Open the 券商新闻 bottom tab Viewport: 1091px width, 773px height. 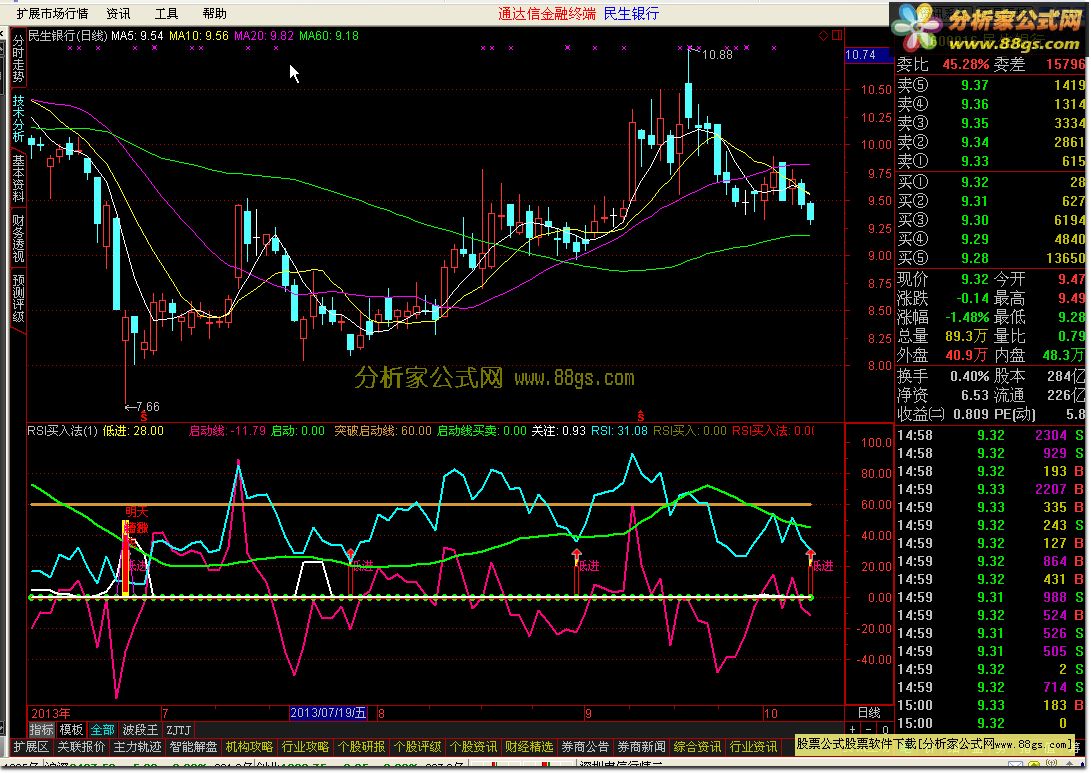click(x=641, y=747)
